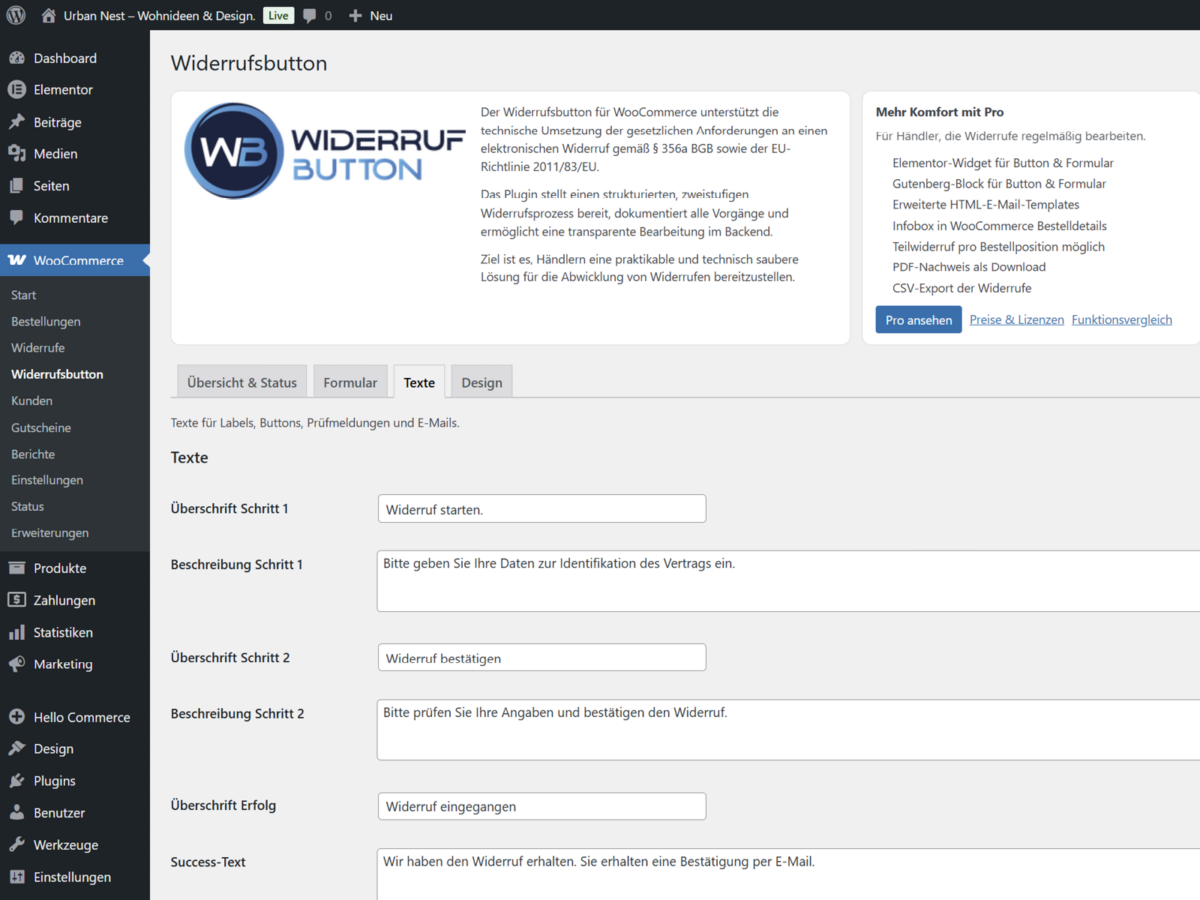This screenshot has height=900, width=1200.
Task: Open Medien via its media icon
Action: click(x=17, y=154)
